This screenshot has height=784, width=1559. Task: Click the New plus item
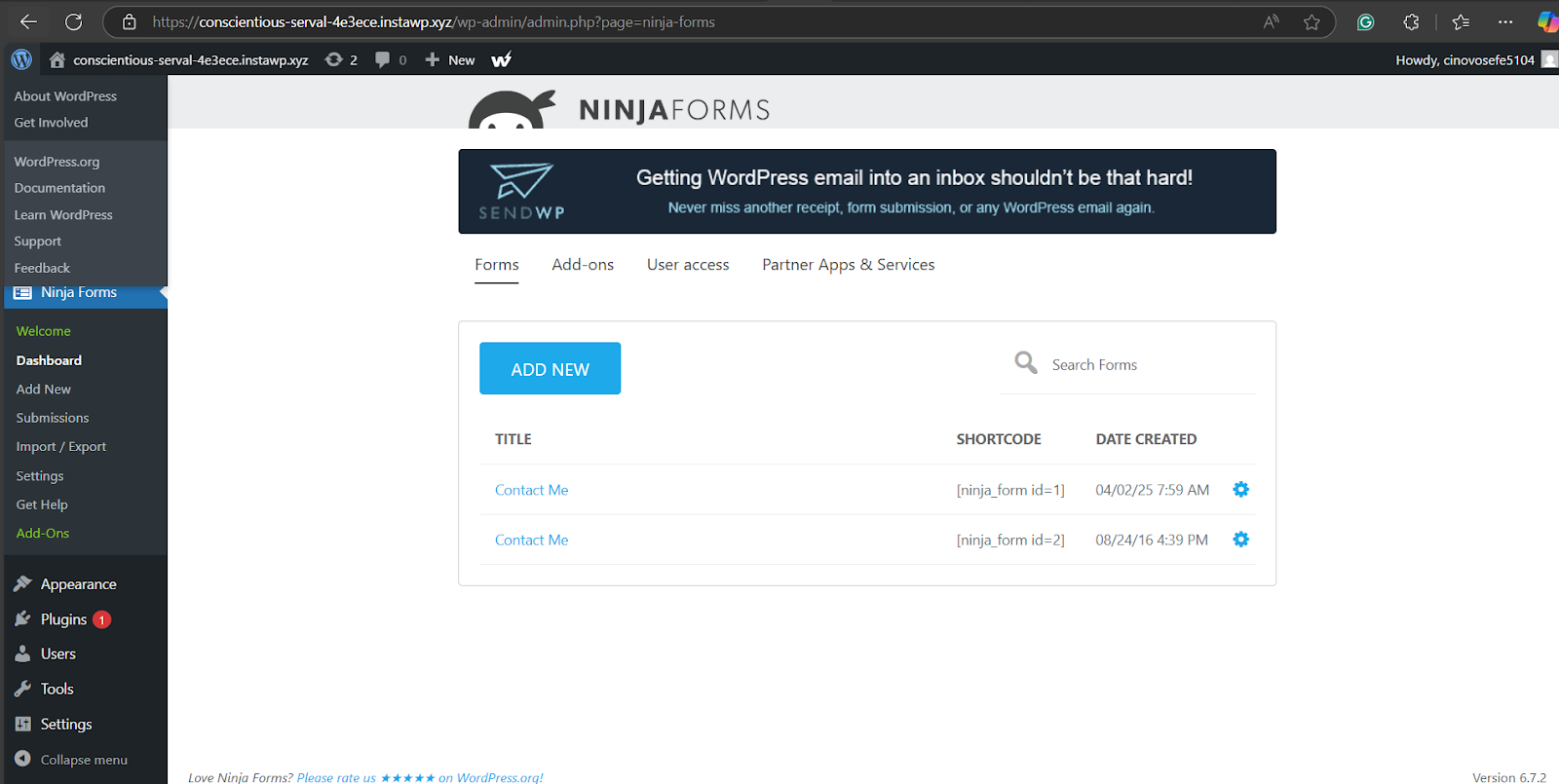click(450, 59)
